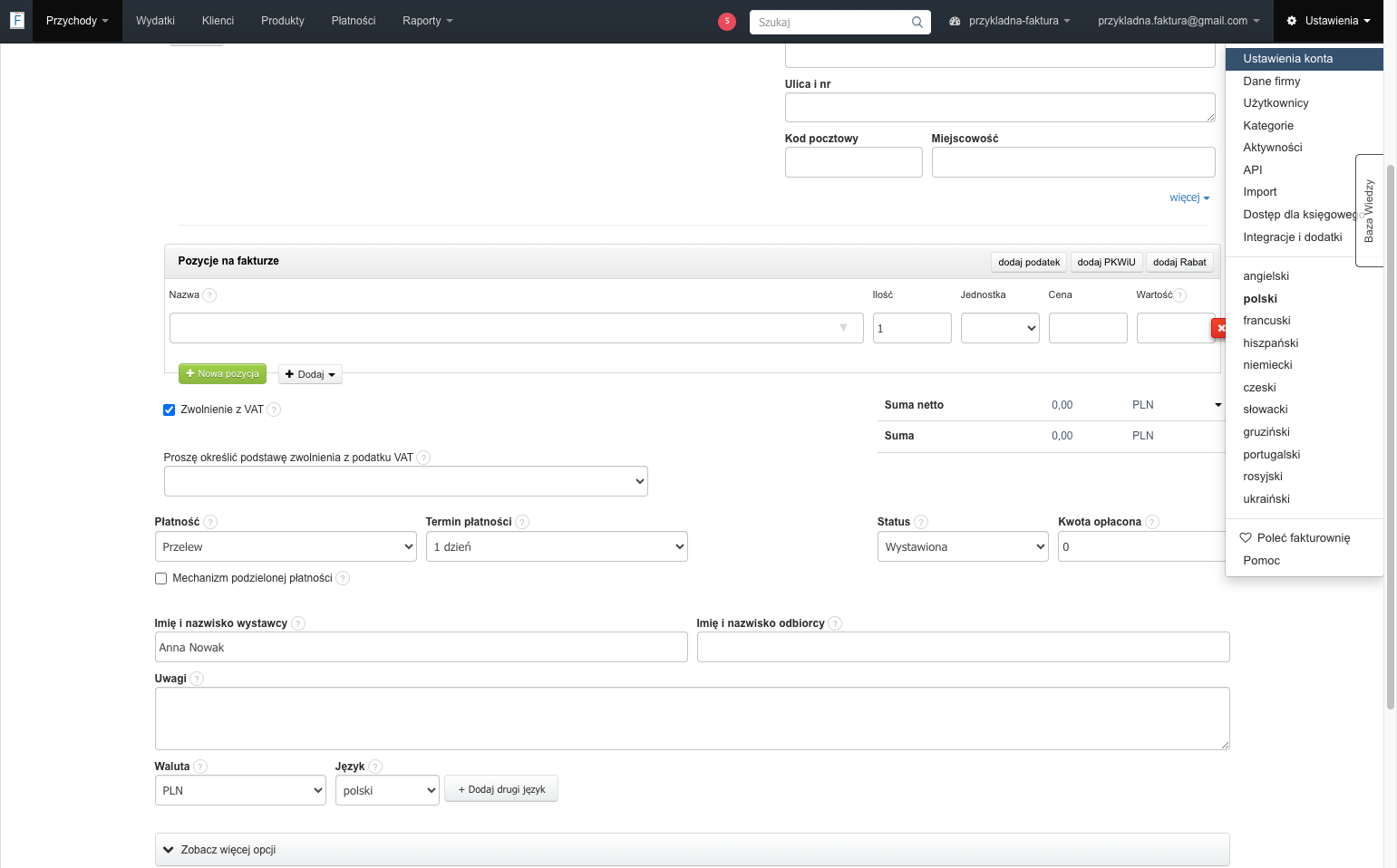Click the Nowa pozycja button
The image size is (1397, 868).
222,373
